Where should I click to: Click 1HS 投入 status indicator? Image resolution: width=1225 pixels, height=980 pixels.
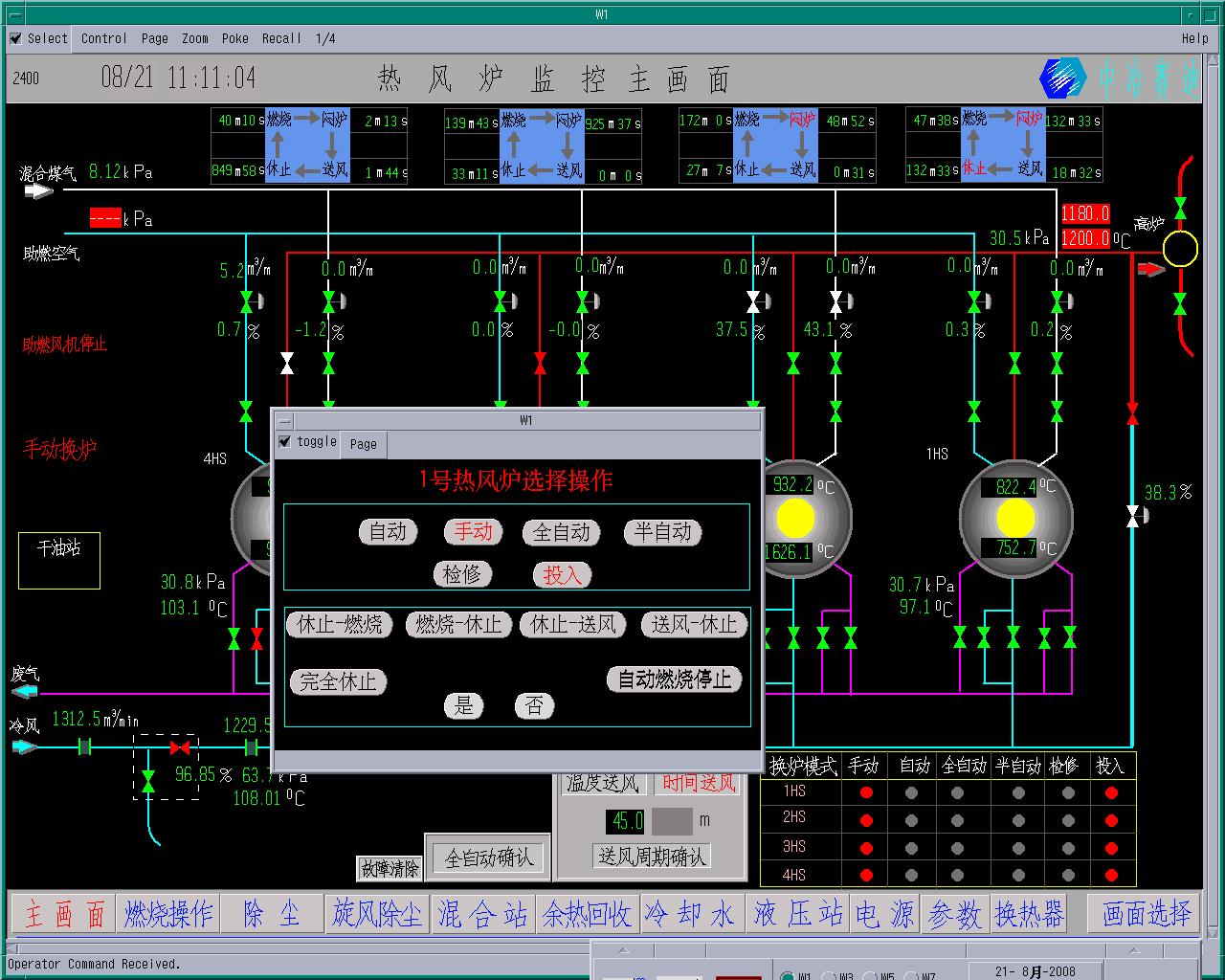click(1110, 792)
